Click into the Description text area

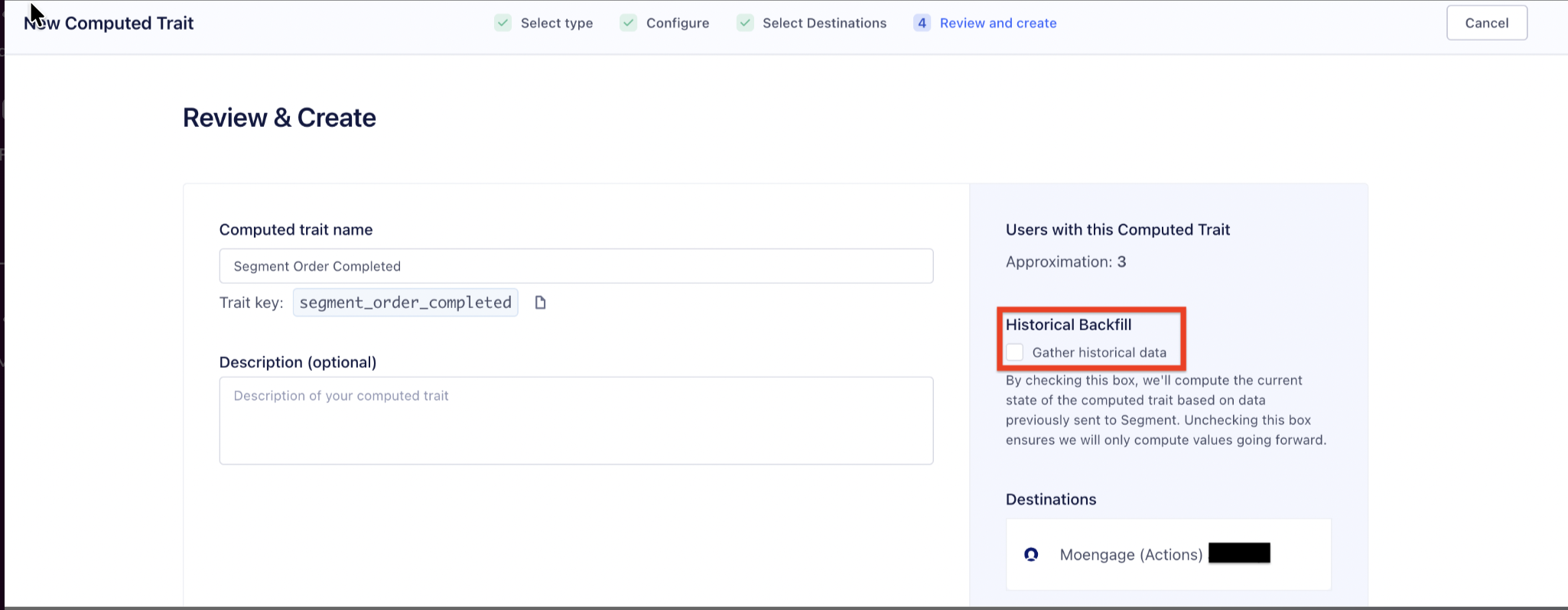(576, 420)
